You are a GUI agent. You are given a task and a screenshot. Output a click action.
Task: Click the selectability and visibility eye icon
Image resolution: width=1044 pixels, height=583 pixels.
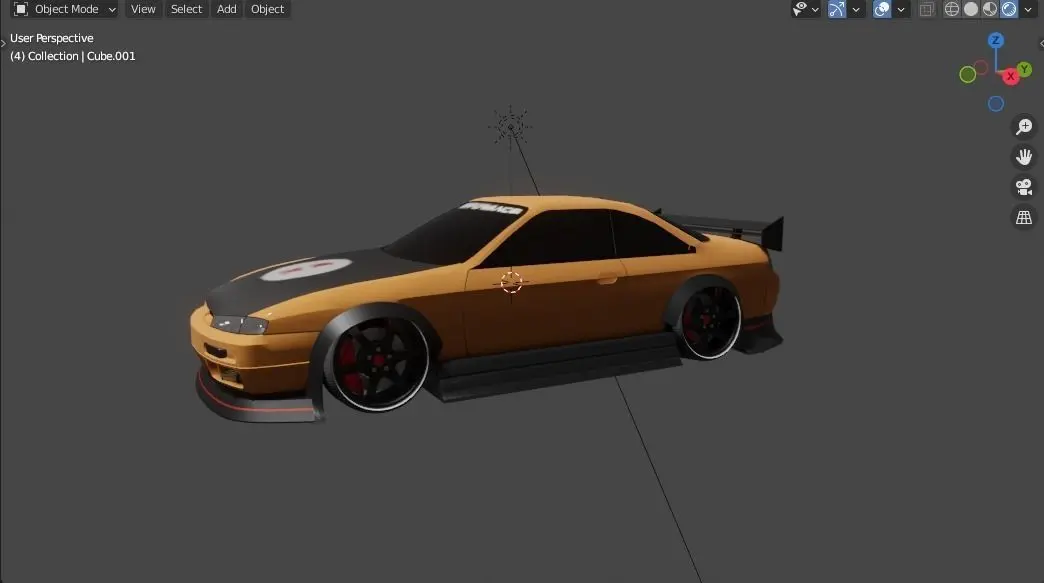pyautogui.click(x=800, y=9)
